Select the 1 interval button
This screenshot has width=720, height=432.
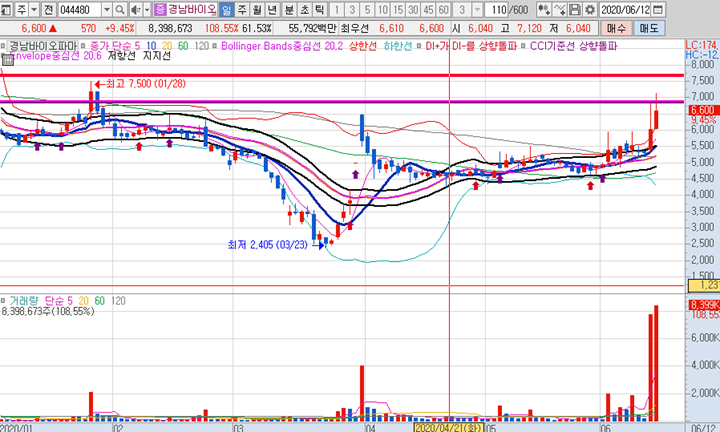(337, 9)
